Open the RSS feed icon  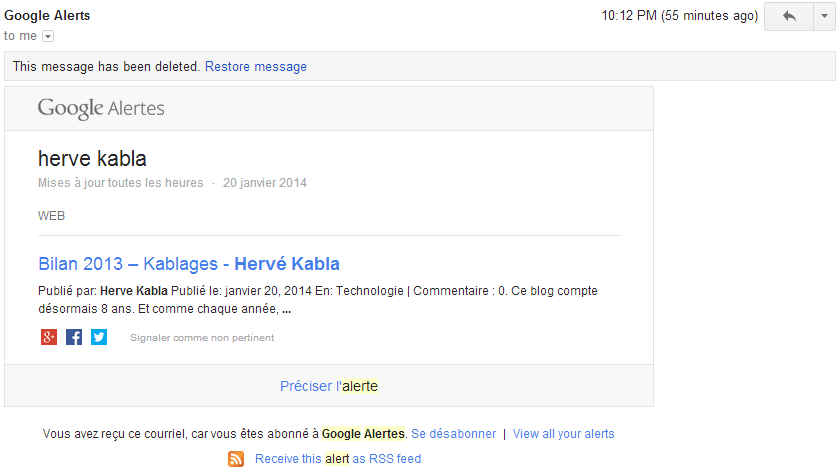[236, 458]
